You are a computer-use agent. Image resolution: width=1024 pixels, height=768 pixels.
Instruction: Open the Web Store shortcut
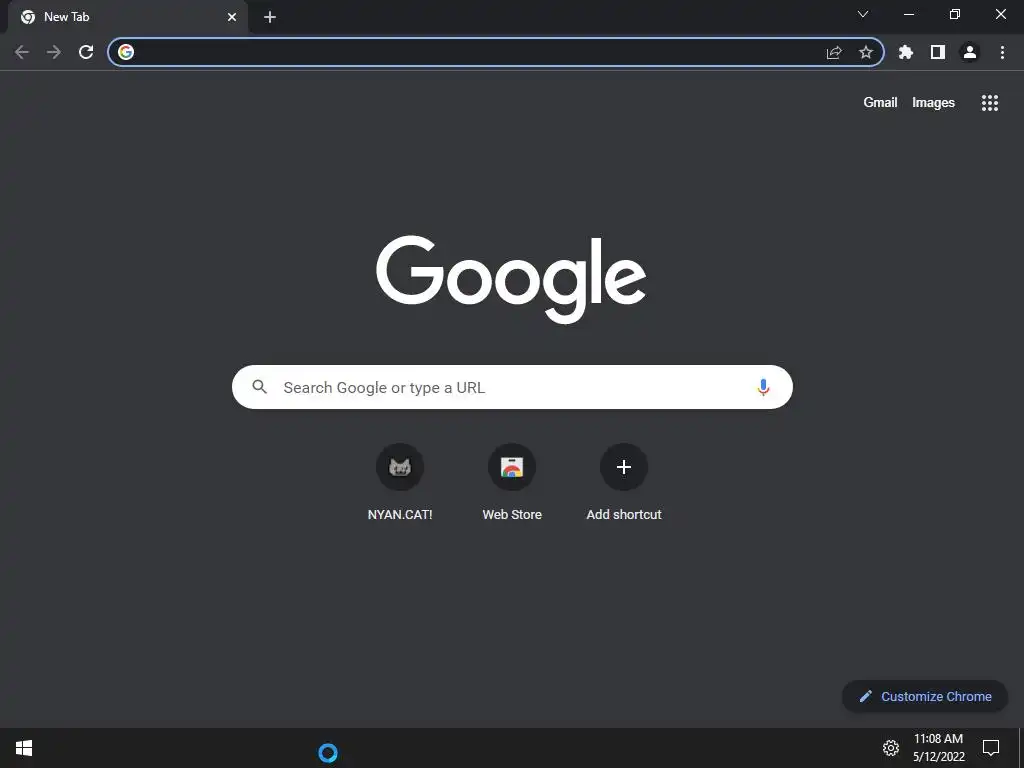[512, 482]
